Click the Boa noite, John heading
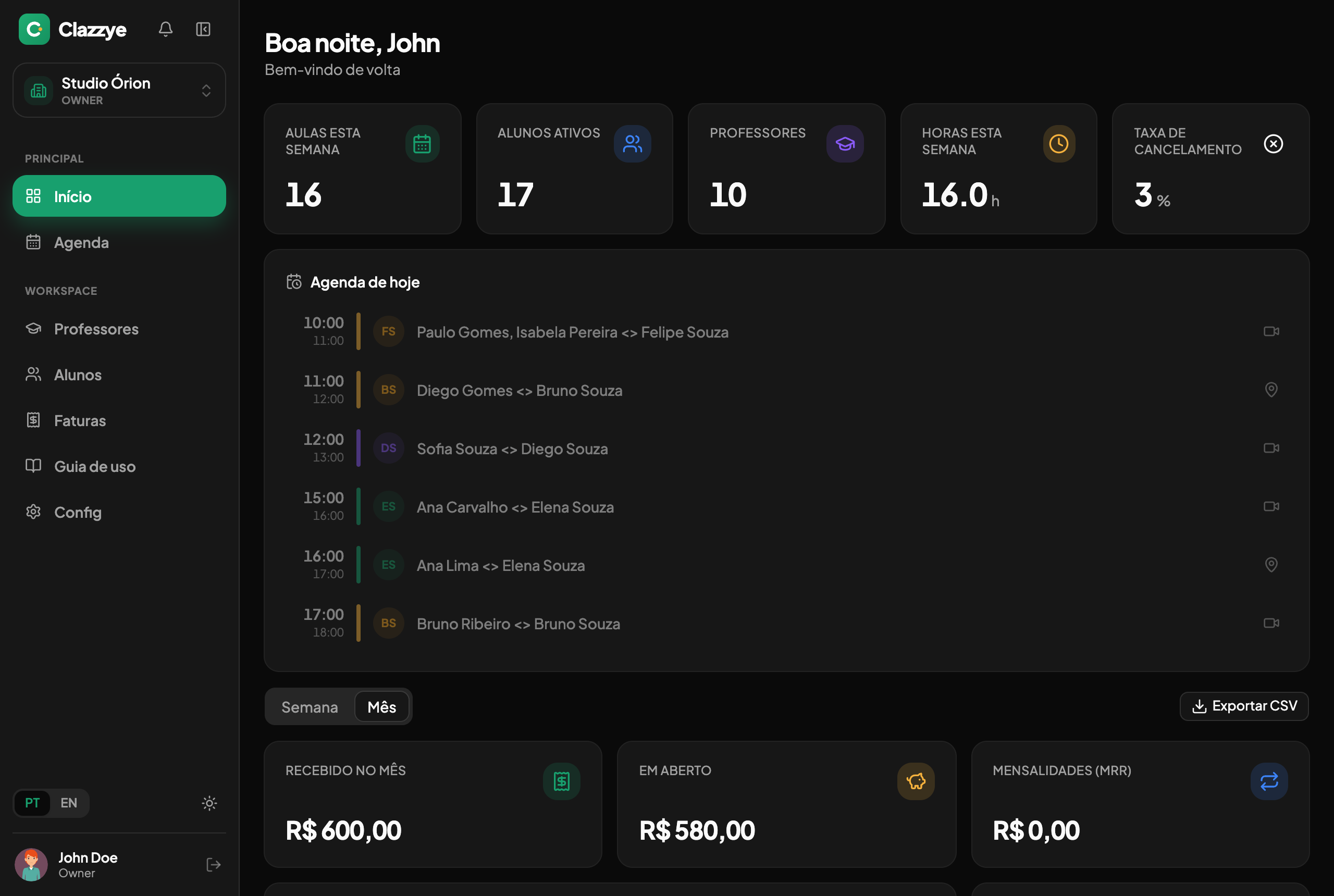This screenshot has width=1334, height=896. coord(352,43)
